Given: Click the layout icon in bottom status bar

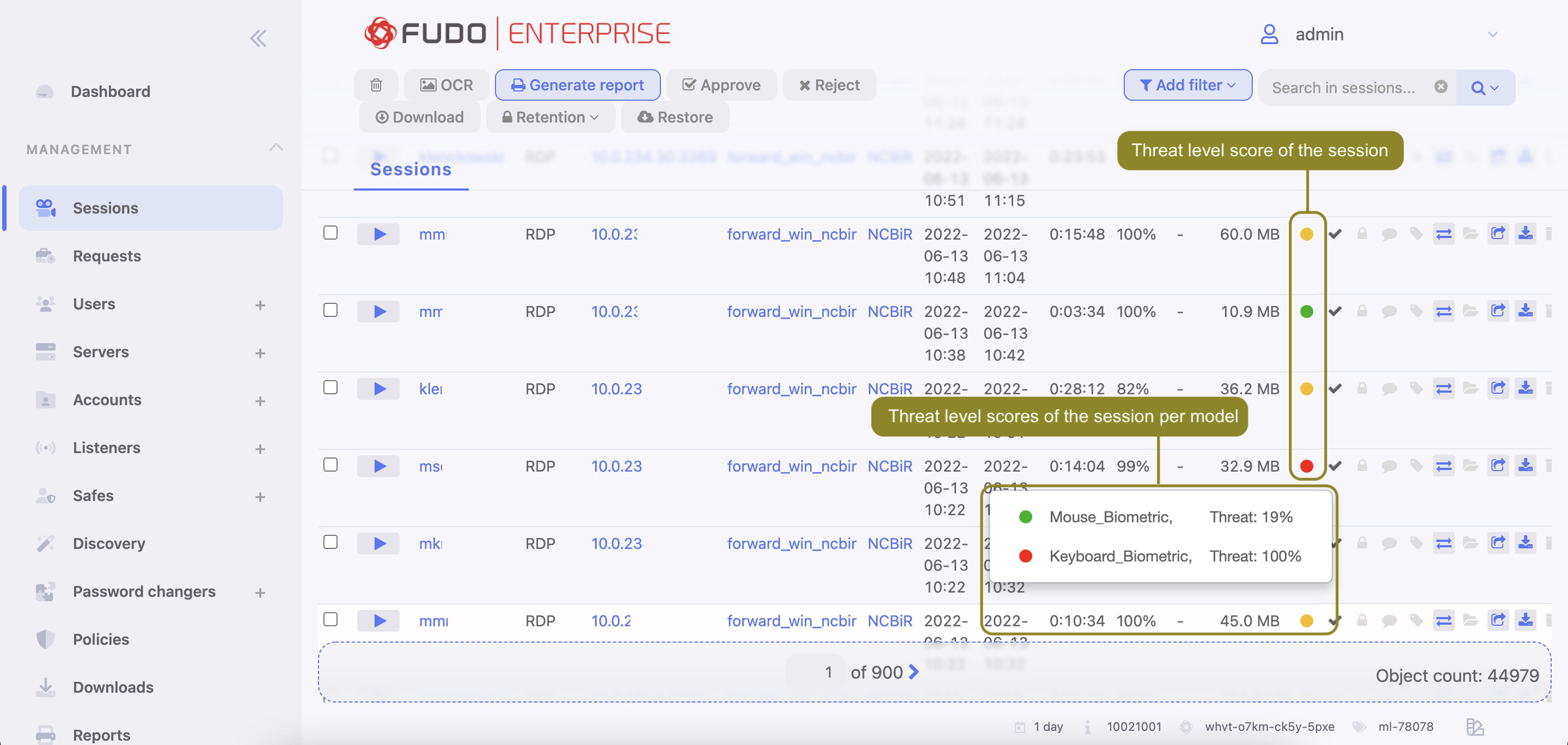Looking at the screenshot, I should (x=1474, y=726).
